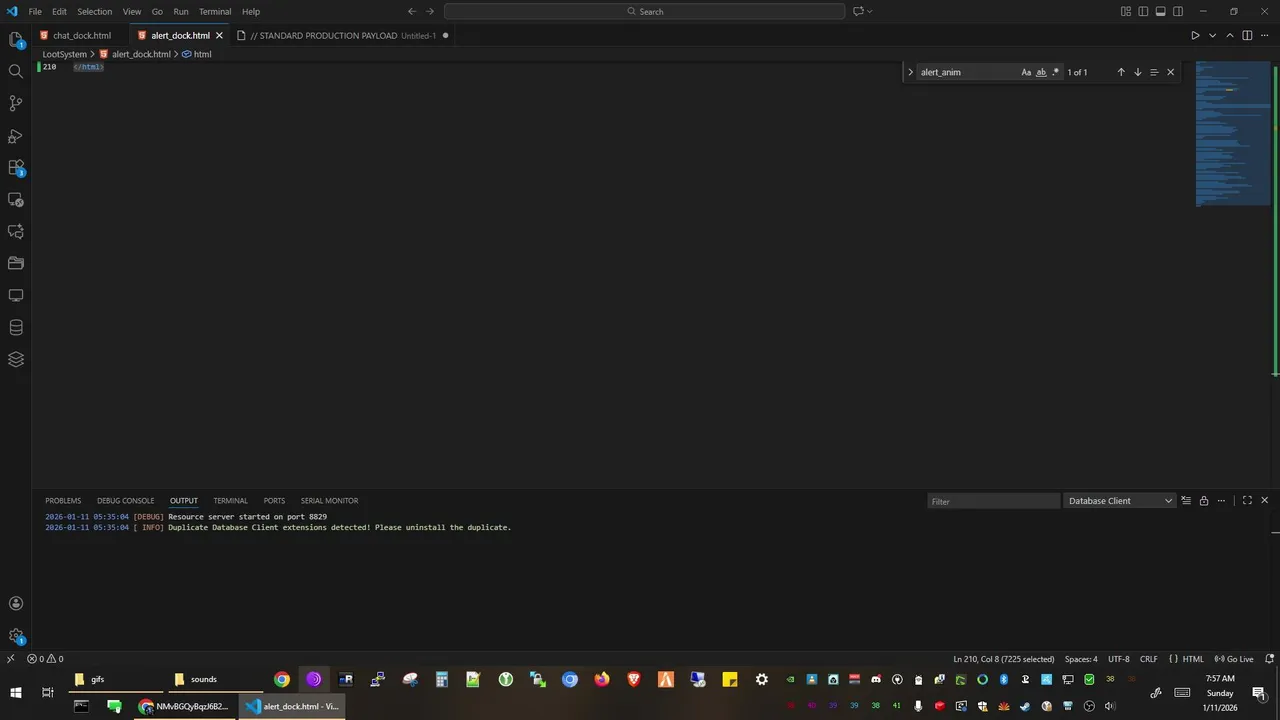1280x720 pixels.
Task: Switch to chat_dock.html tab
Action: pos(82,36)
